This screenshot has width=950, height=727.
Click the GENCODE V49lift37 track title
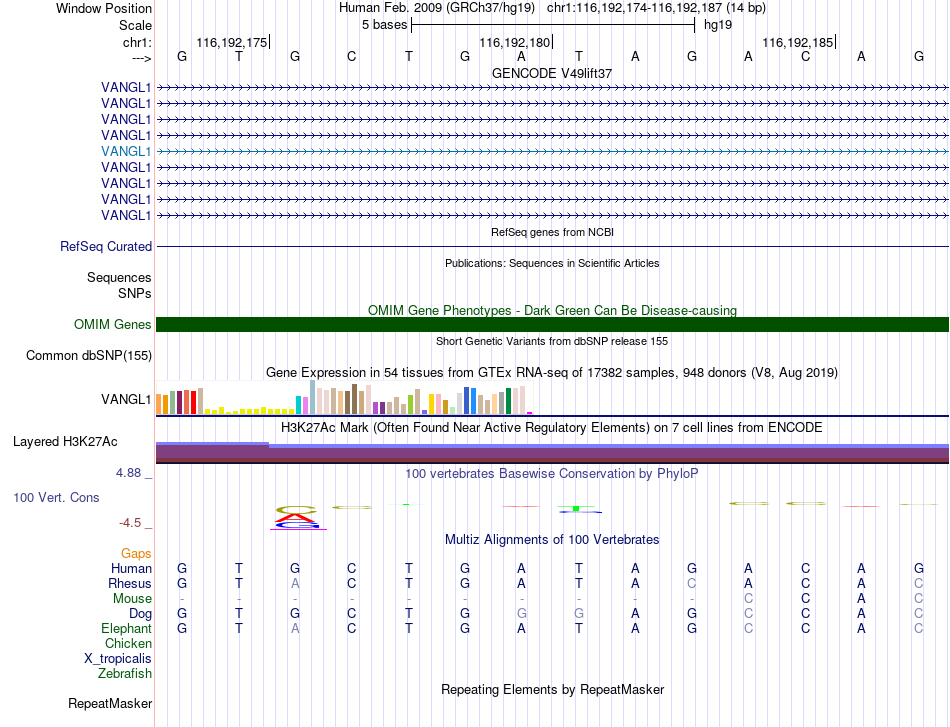(552, 73)
